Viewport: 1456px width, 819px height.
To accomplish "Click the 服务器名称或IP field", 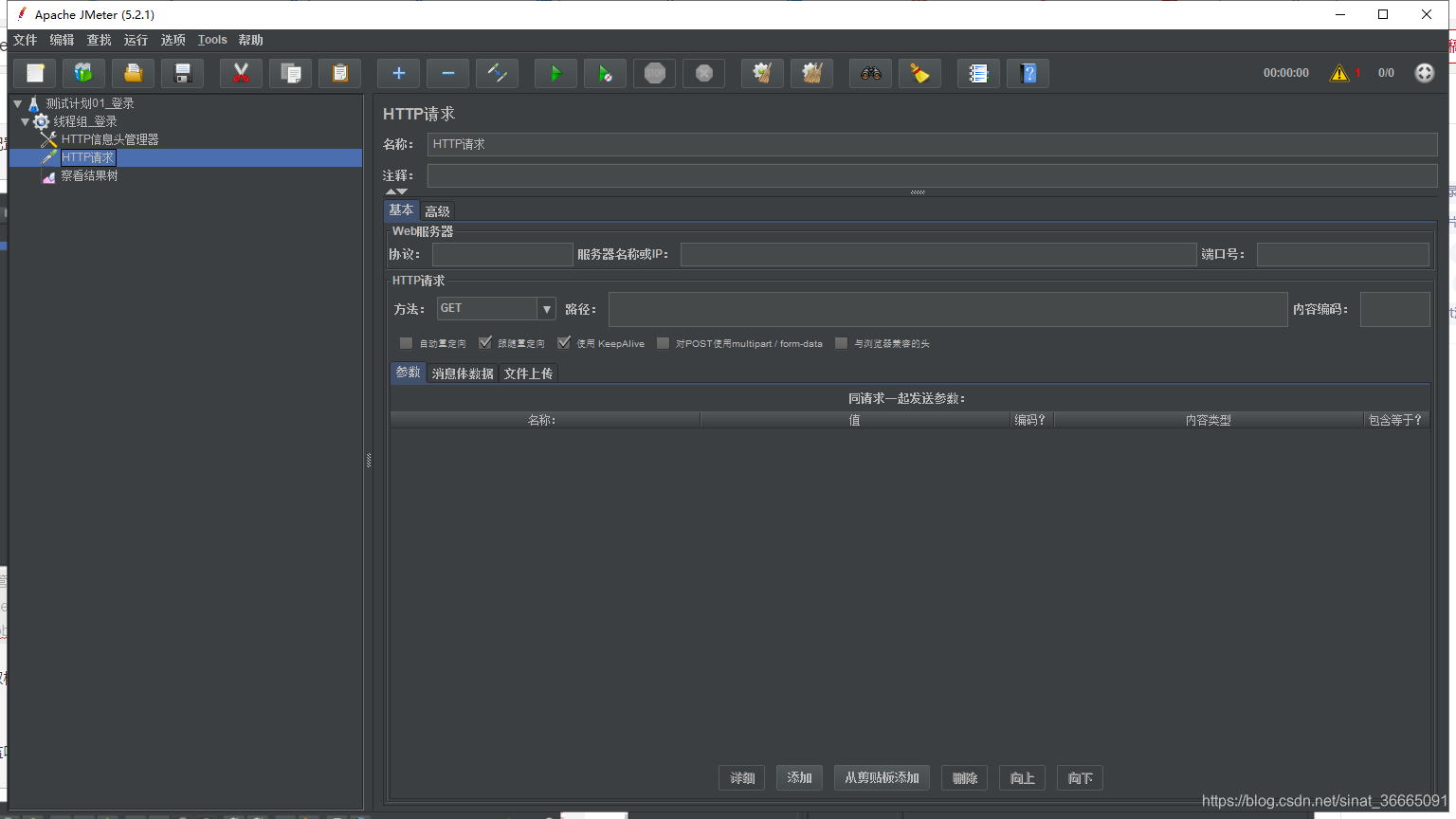I will click(x=938, y=254).
